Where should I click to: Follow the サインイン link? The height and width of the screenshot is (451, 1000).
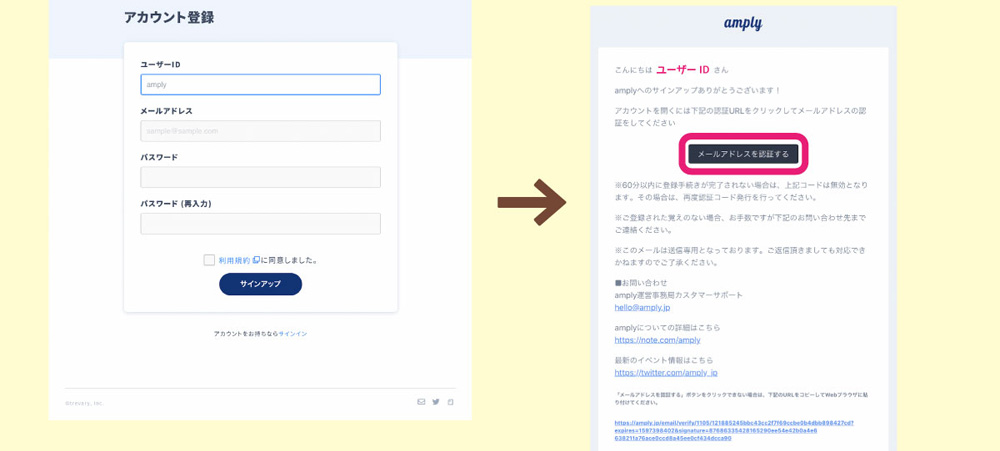coord(293,334)
